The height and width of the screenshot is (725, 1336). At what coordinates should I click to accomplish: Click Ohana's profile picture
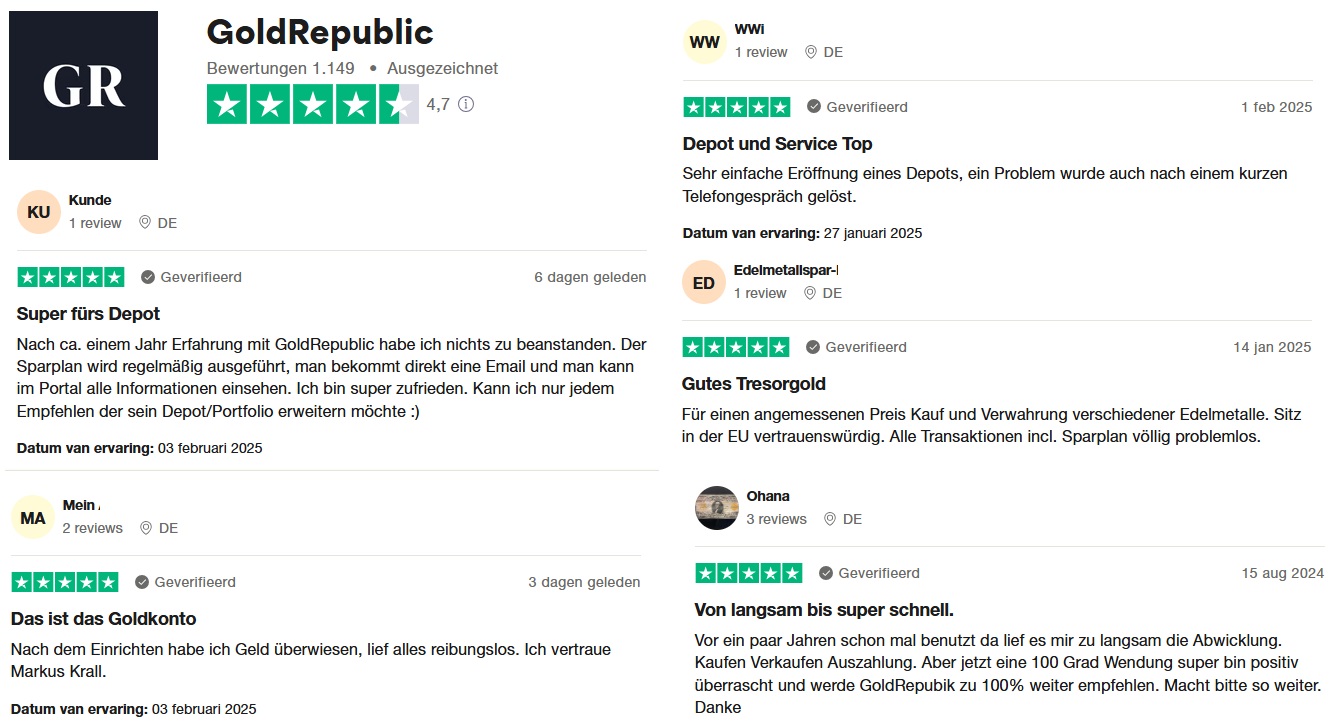(x=716, y=508)
